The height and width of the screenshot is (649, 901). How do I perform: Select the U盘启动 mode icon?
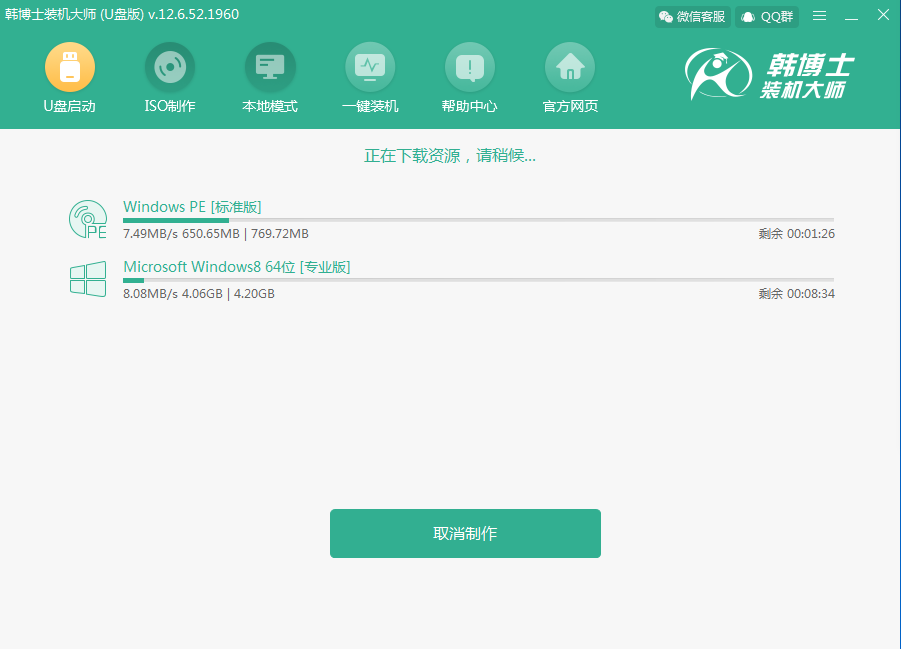click(x=69, y=69)
